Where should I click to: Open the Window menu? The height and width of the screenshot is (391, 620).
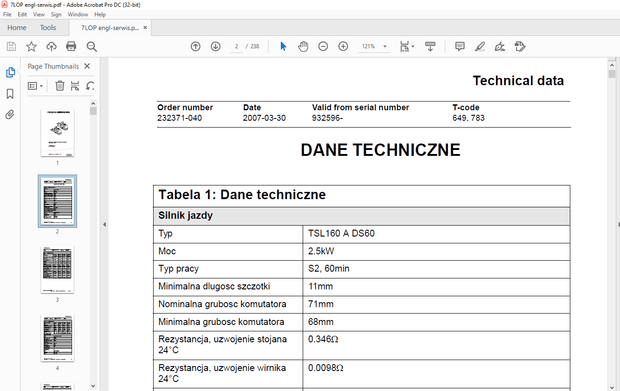78,15
